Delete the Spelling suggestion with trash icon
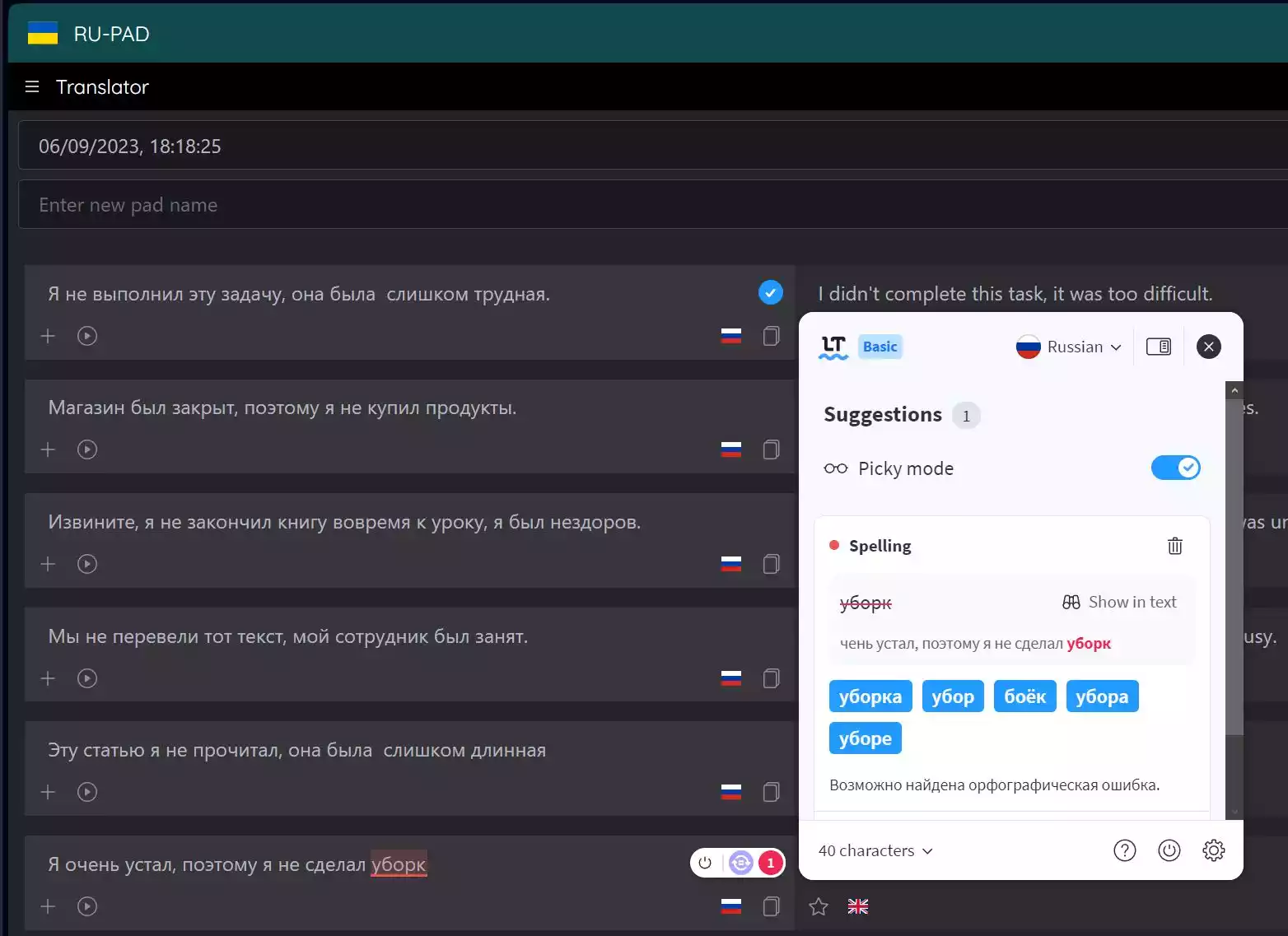Image resolution: width=1288 pixels, height=936 pixels. tap(1175, 546)
